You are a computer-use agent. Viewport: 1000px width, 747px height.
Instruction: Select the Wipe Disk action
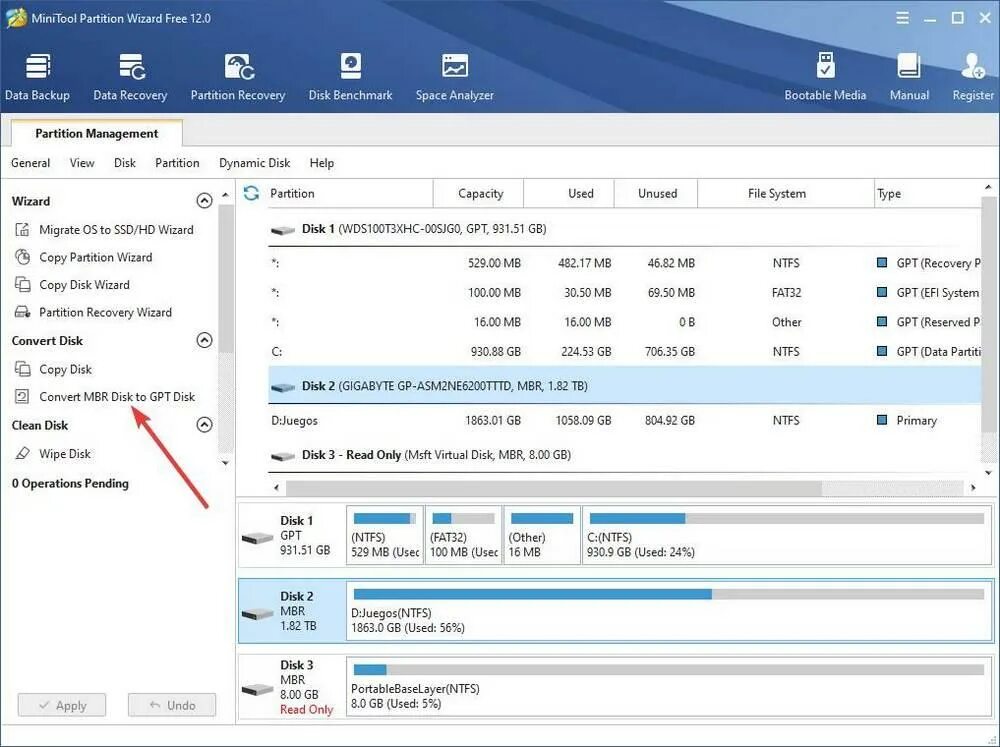(52, 454)
